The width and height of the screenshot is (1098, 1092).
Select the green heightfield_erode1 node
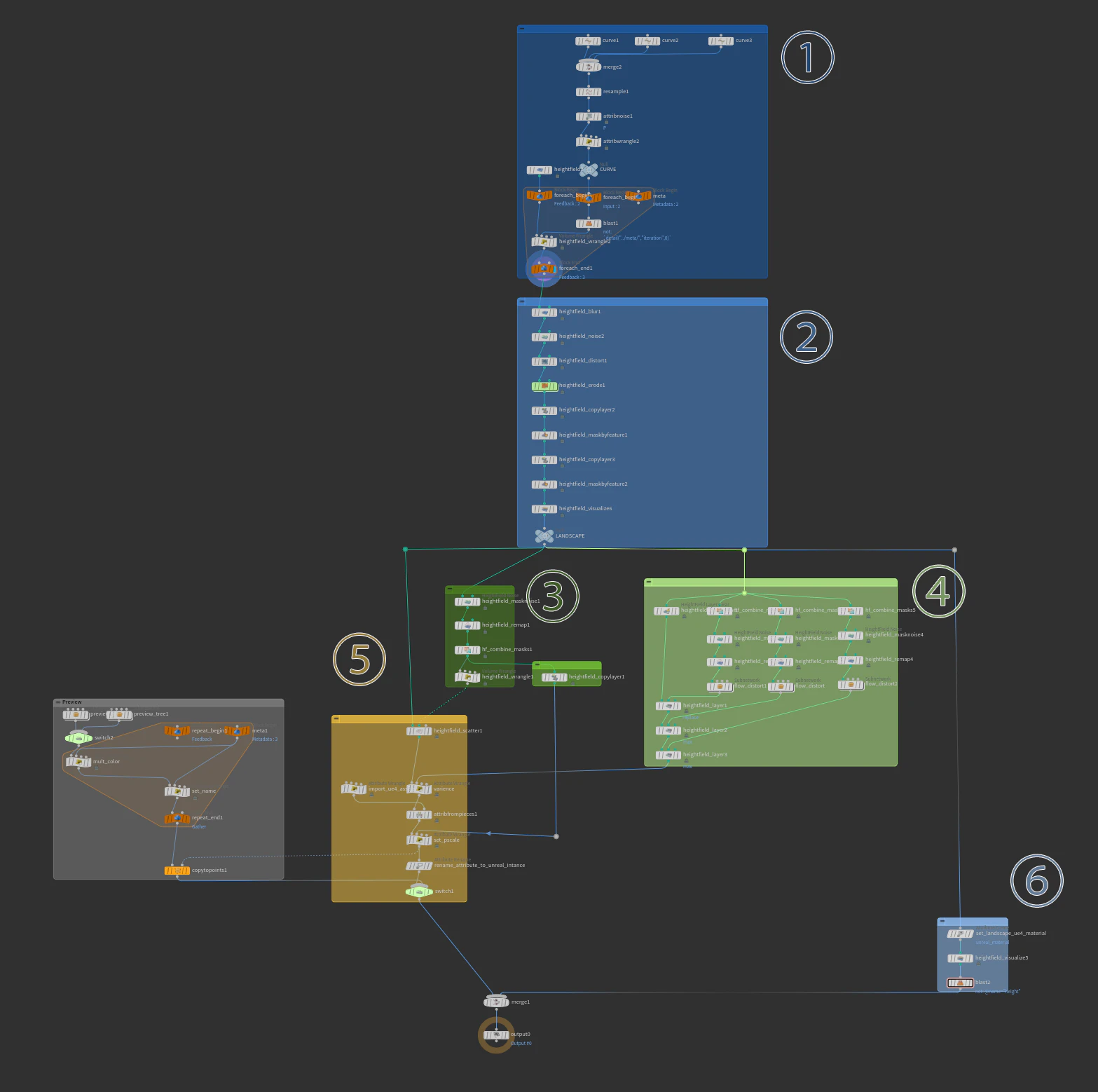(x=544, y=385)
